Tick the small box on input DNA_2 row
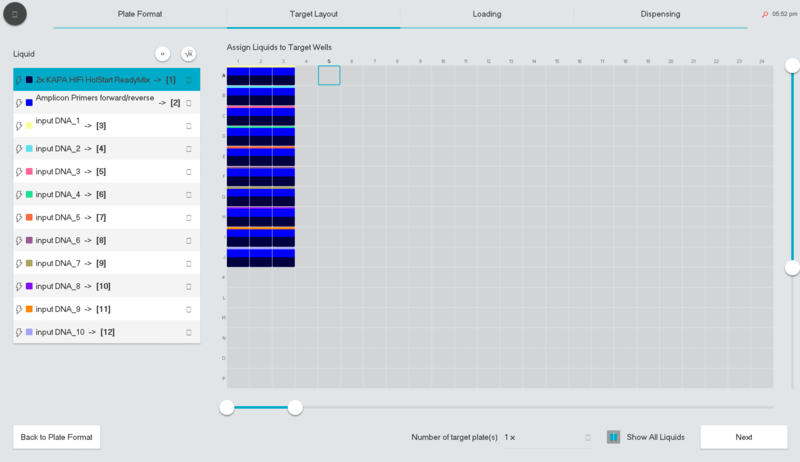The image size is (800, 462). pos(189,149)
